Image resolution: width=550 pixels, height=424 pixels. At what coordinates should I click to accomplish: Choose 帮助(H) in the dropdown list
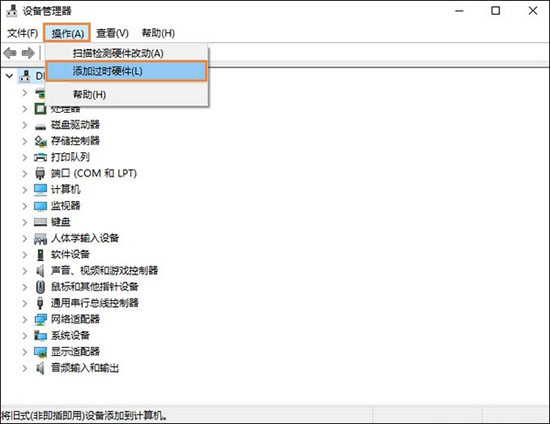127,94
